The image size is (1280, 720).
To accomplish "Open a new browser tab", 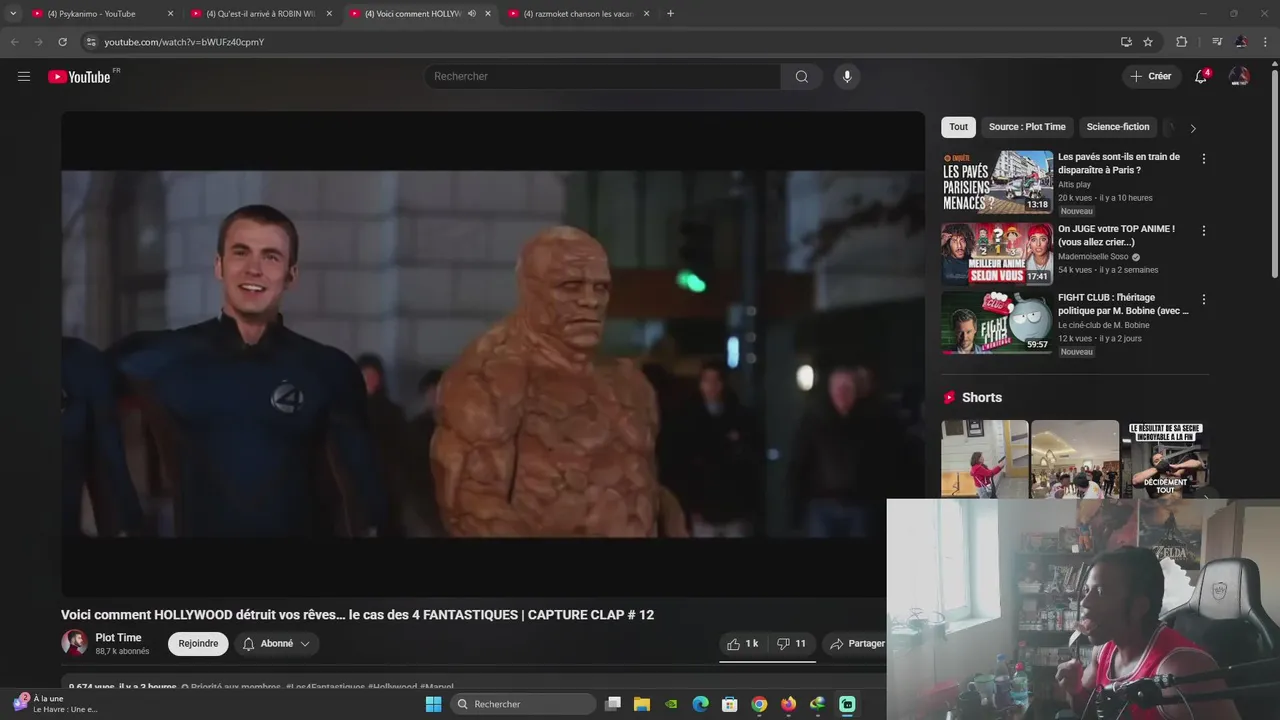I will [x=670, y=14].
